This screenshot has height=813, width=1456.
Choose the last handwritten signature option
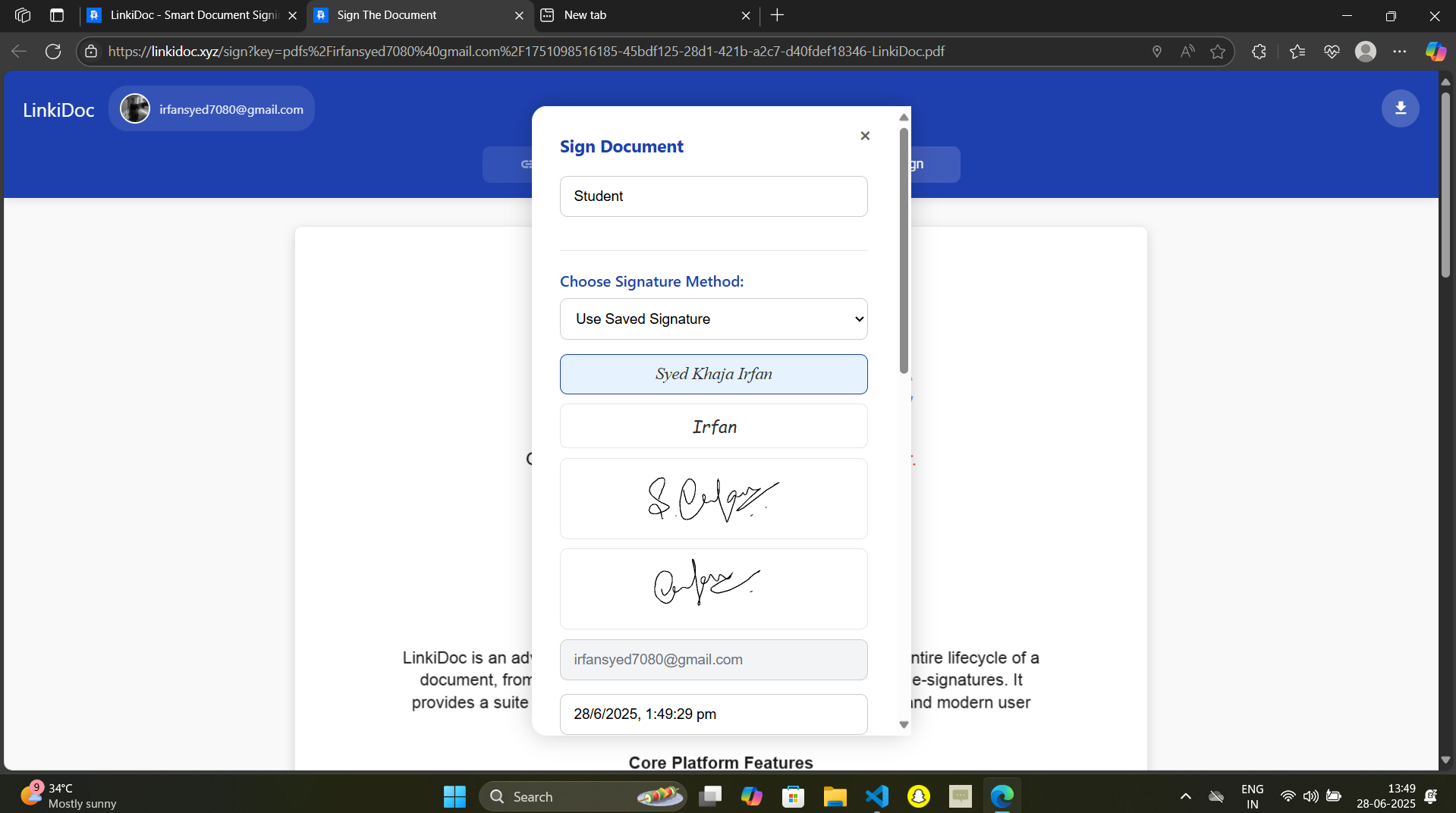point(713,589)
